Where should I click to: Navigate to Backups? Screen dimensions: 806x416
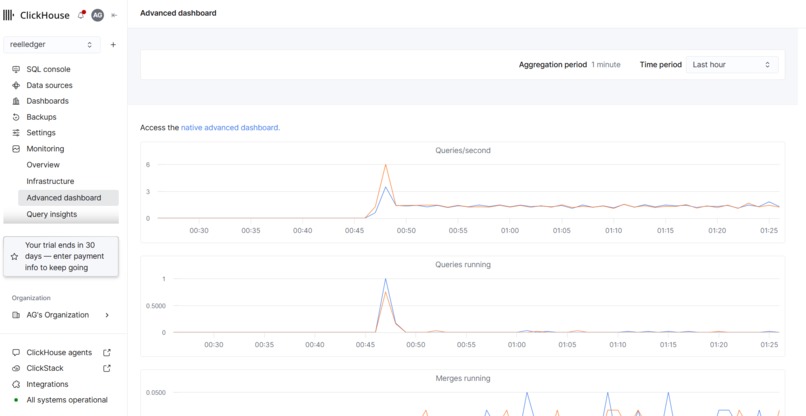(41, 117)
